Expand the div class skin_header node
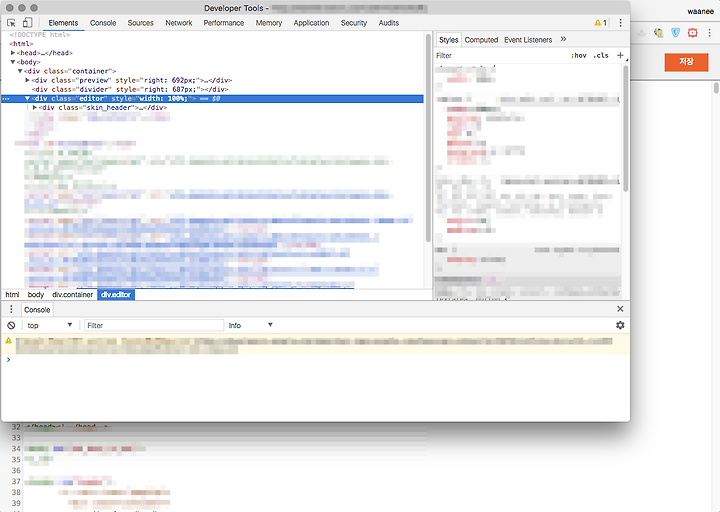Screen dimensions: 720x512 35,107
